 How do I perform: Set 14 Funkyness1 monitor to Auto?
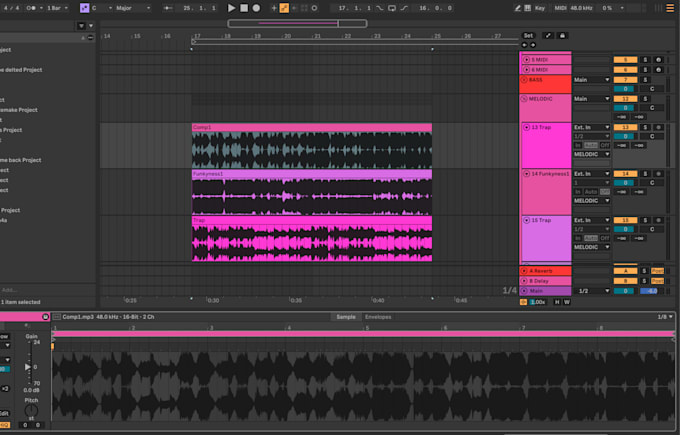coord(591,192)
